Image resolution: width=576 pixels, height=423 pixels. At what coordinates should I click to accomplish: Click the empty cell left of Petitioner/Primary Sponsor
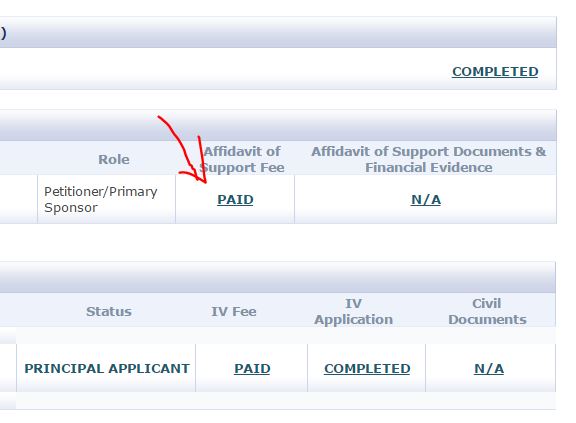18,199
